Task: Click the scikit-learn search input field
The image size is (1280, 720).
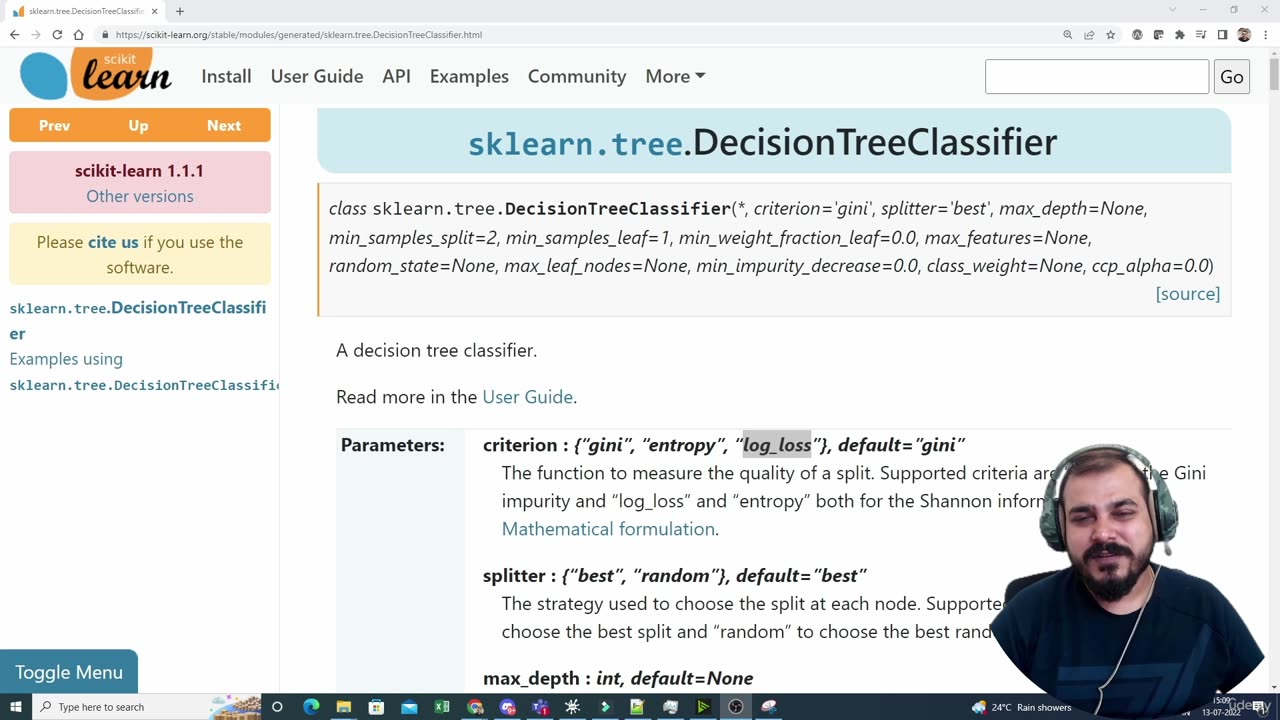Action: coord(1097,77)
